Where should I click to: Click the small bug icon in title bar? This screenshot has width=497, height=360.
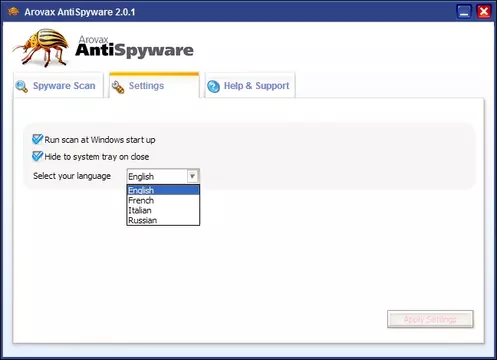[x=14, y=12]
